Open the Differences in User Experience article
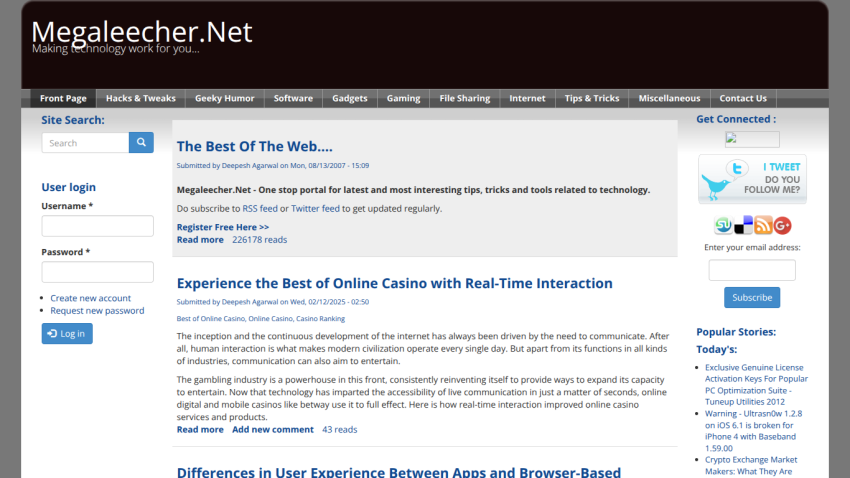The width and height of the screenshot is (850, 478). (x=398, y=471)
